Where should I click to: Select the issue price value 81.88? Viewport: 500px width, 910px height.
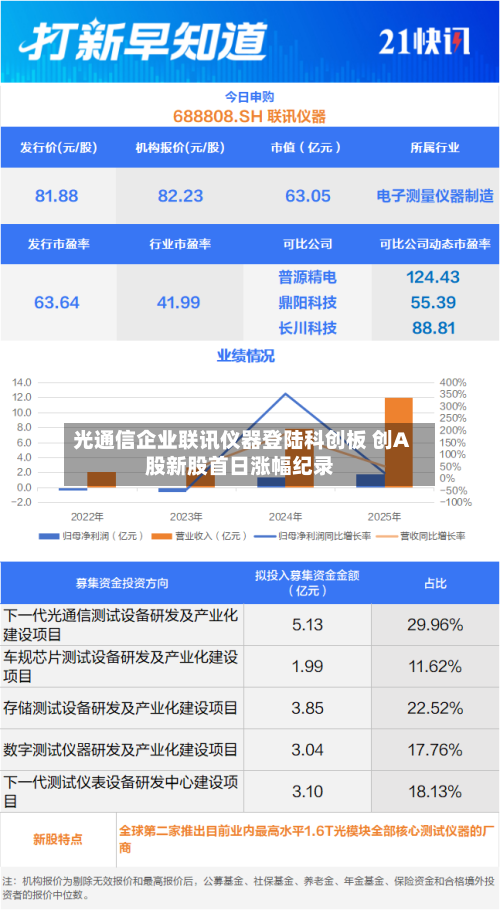57,196
